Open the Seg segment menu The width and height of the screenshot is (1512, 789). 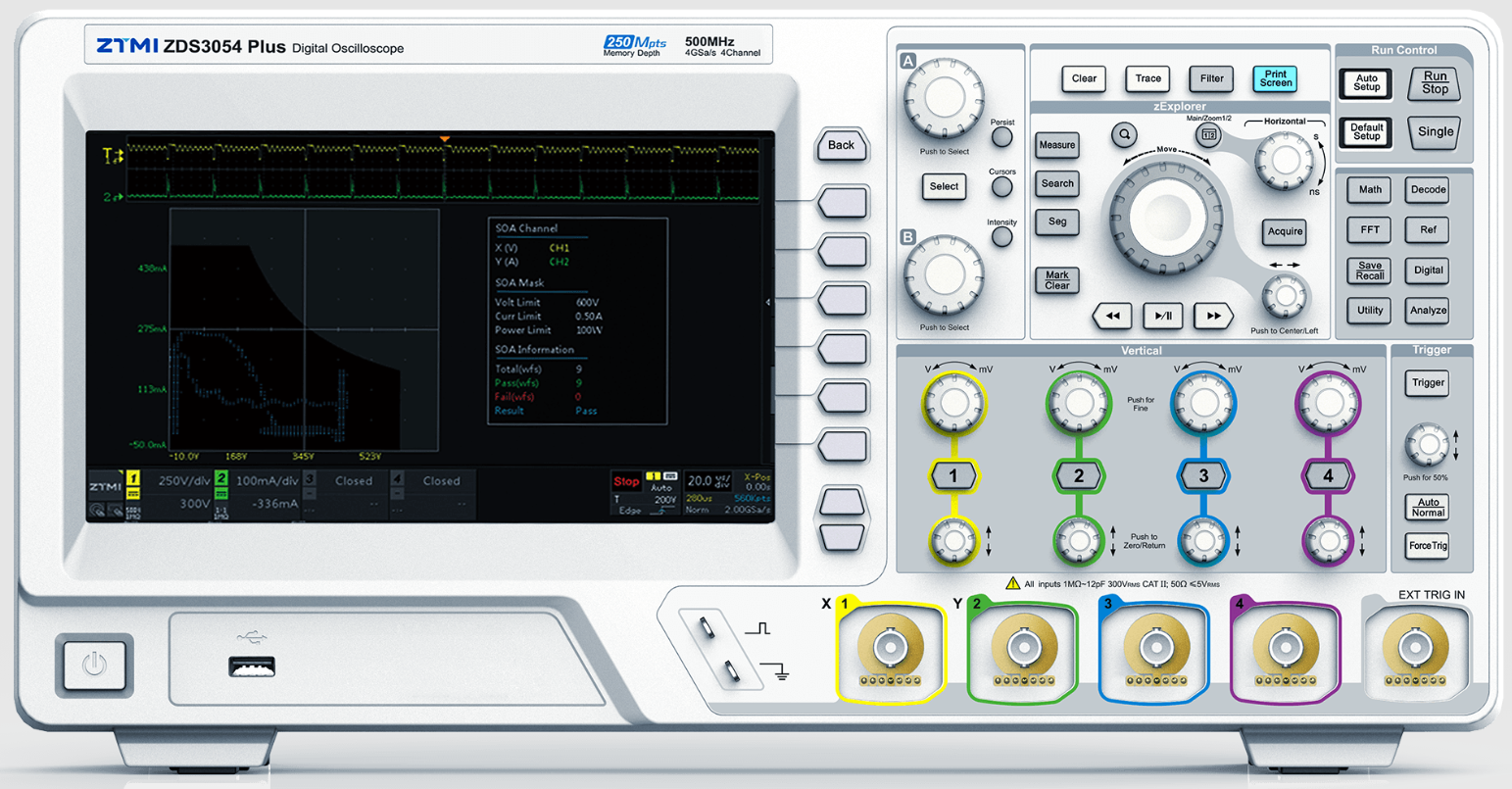(1057, 222)
